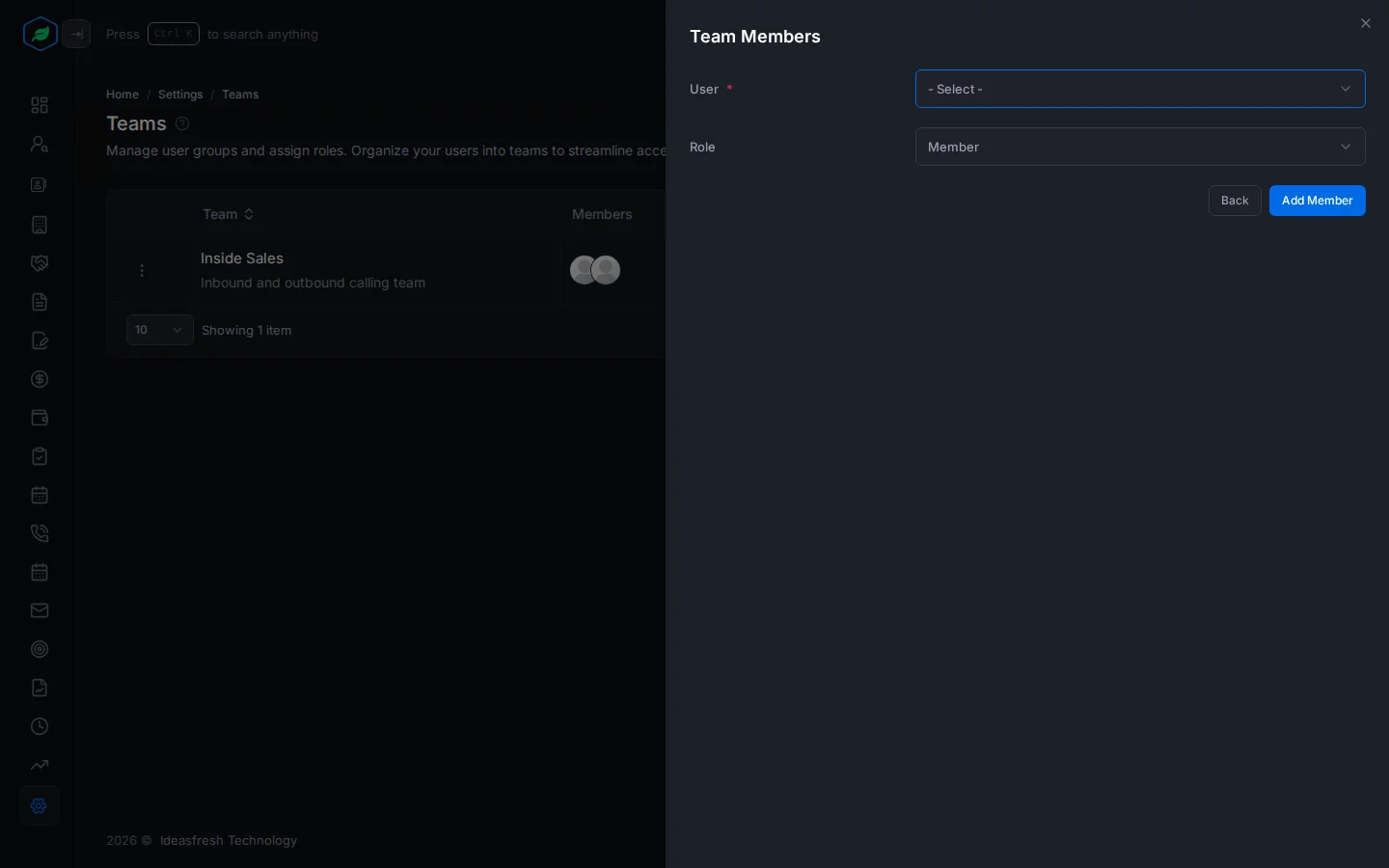Click the Ideasfresh Technology footer text
The image size is (1389, 868).
tap(229, 840)
